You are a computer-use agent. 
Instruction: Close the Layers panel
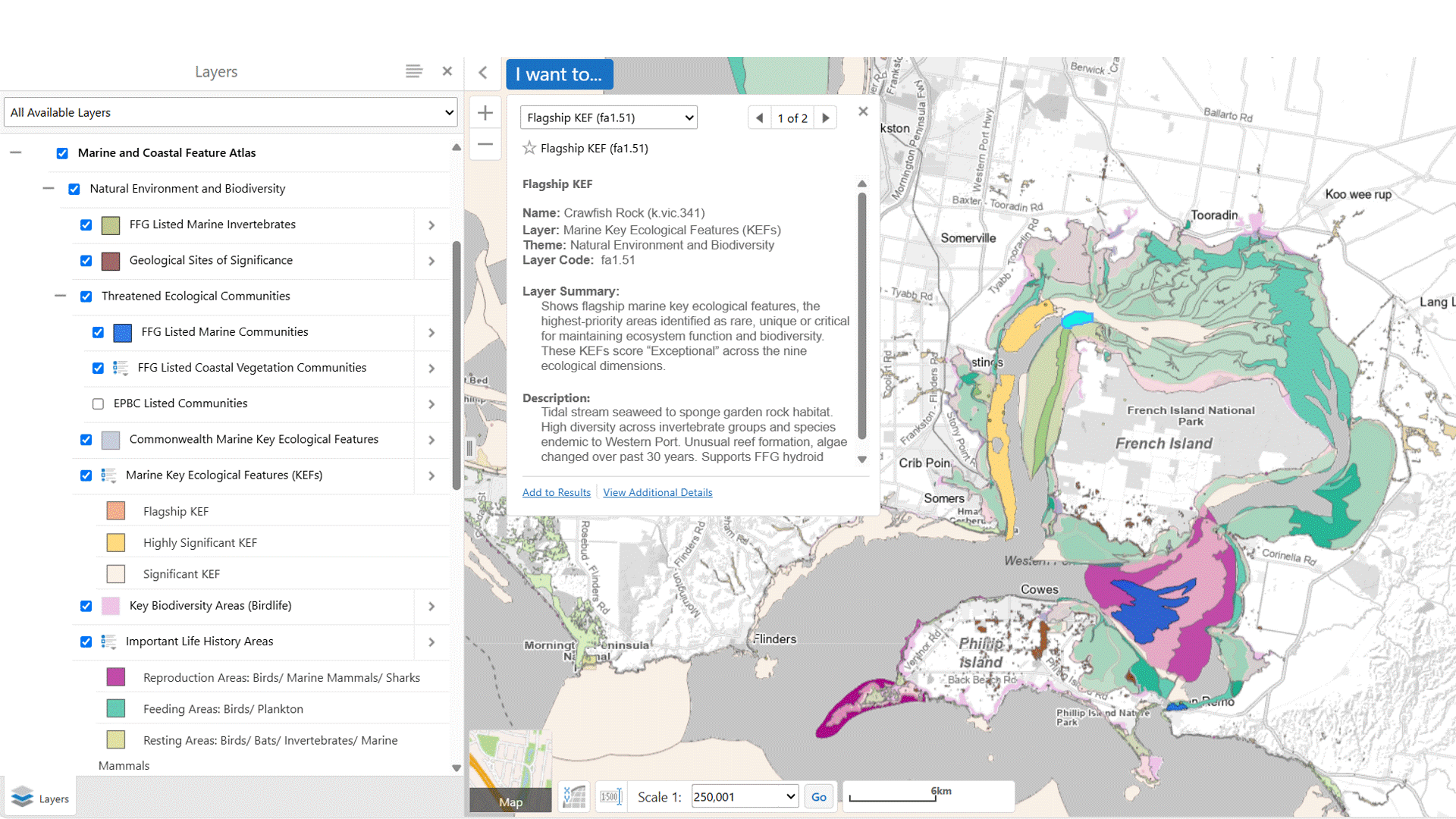[x=447, y=71]
